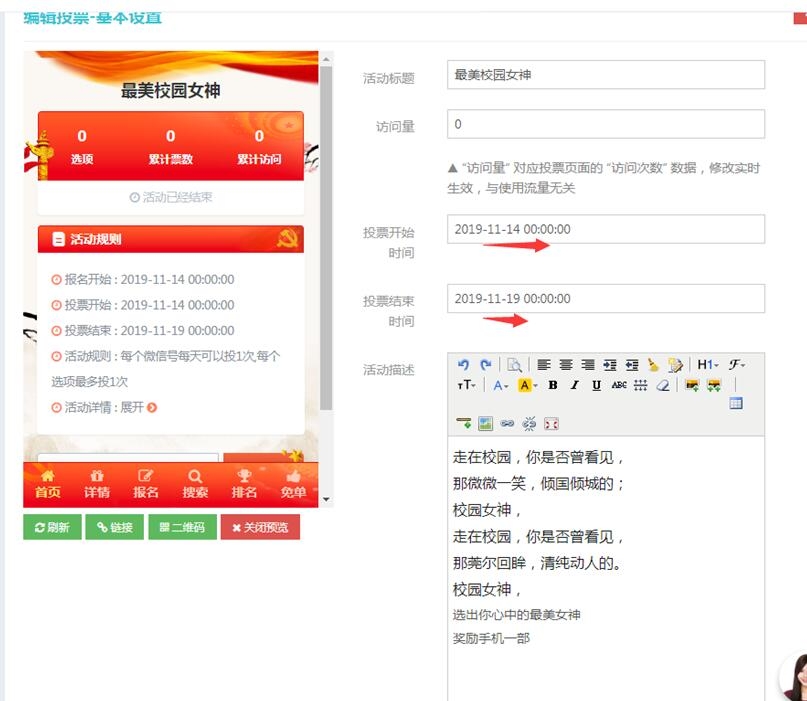Screen dimensions: 807x701
Task: Open the text color A dropdown
Action: (x=500, y=385)
